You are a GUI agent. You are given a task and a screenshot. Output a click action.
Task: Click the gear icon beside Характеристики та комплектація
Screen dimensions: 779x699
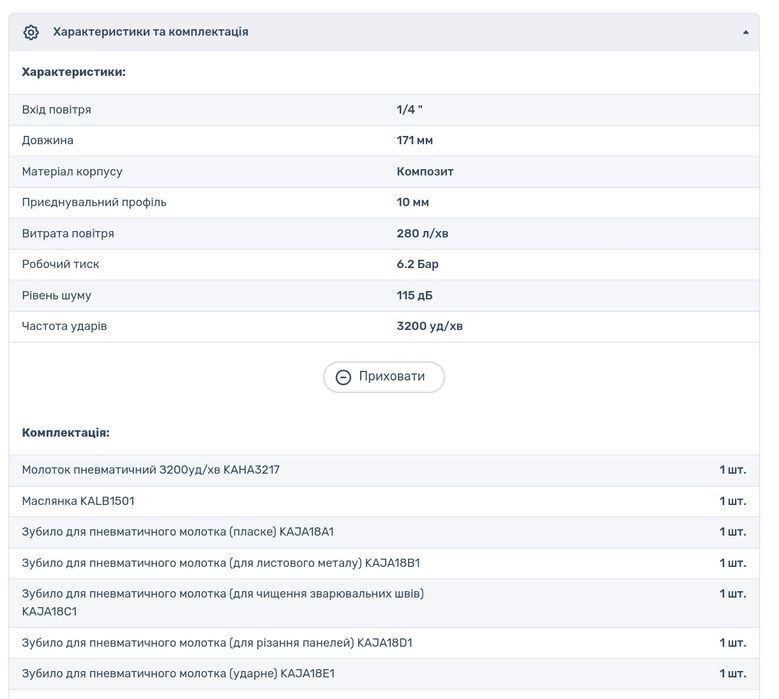31,32
